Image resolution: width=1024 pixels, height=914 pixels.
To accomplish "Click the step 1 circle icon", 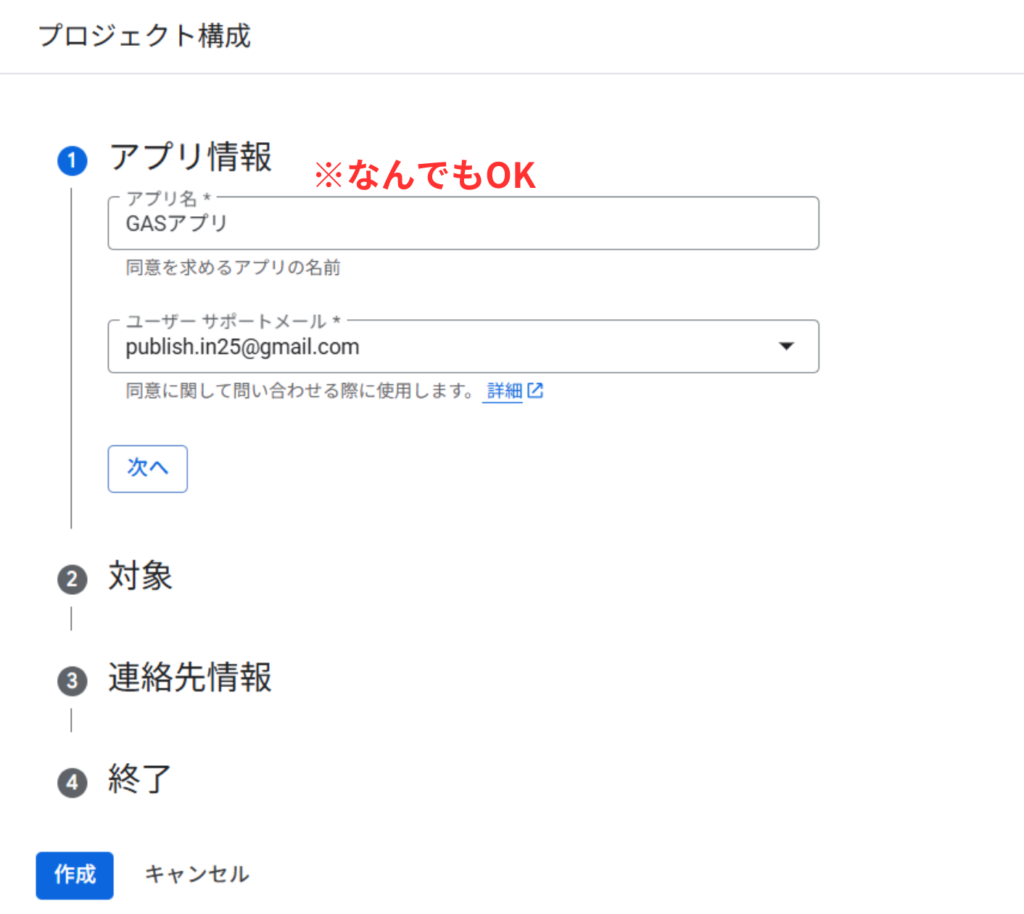I will coord(72,161).
